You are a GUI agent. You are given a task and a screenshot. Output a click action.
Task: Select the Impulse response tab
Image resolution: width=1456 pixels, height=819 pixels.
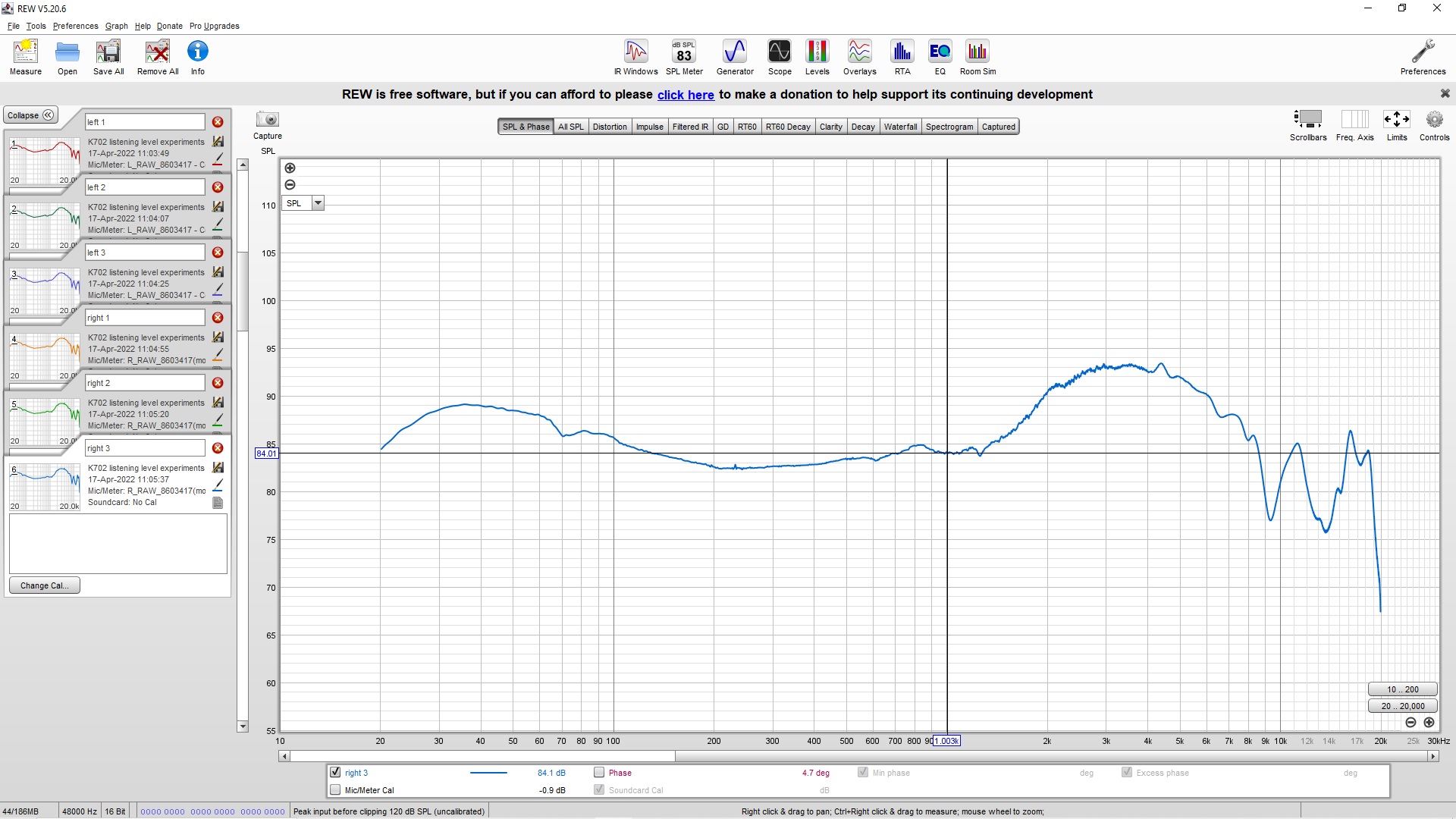tap(650, 126)
